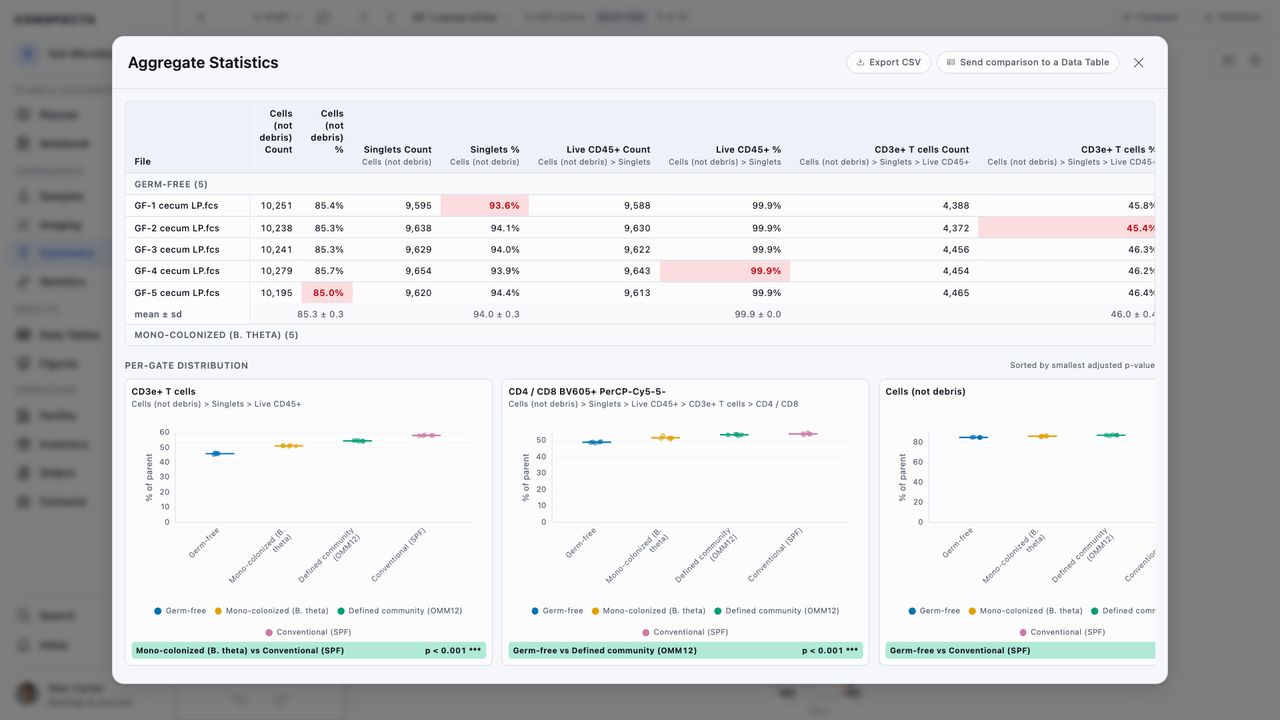
Task: Close the Aggregate Statistics dialog
Action: click(x=1138, y=62)
